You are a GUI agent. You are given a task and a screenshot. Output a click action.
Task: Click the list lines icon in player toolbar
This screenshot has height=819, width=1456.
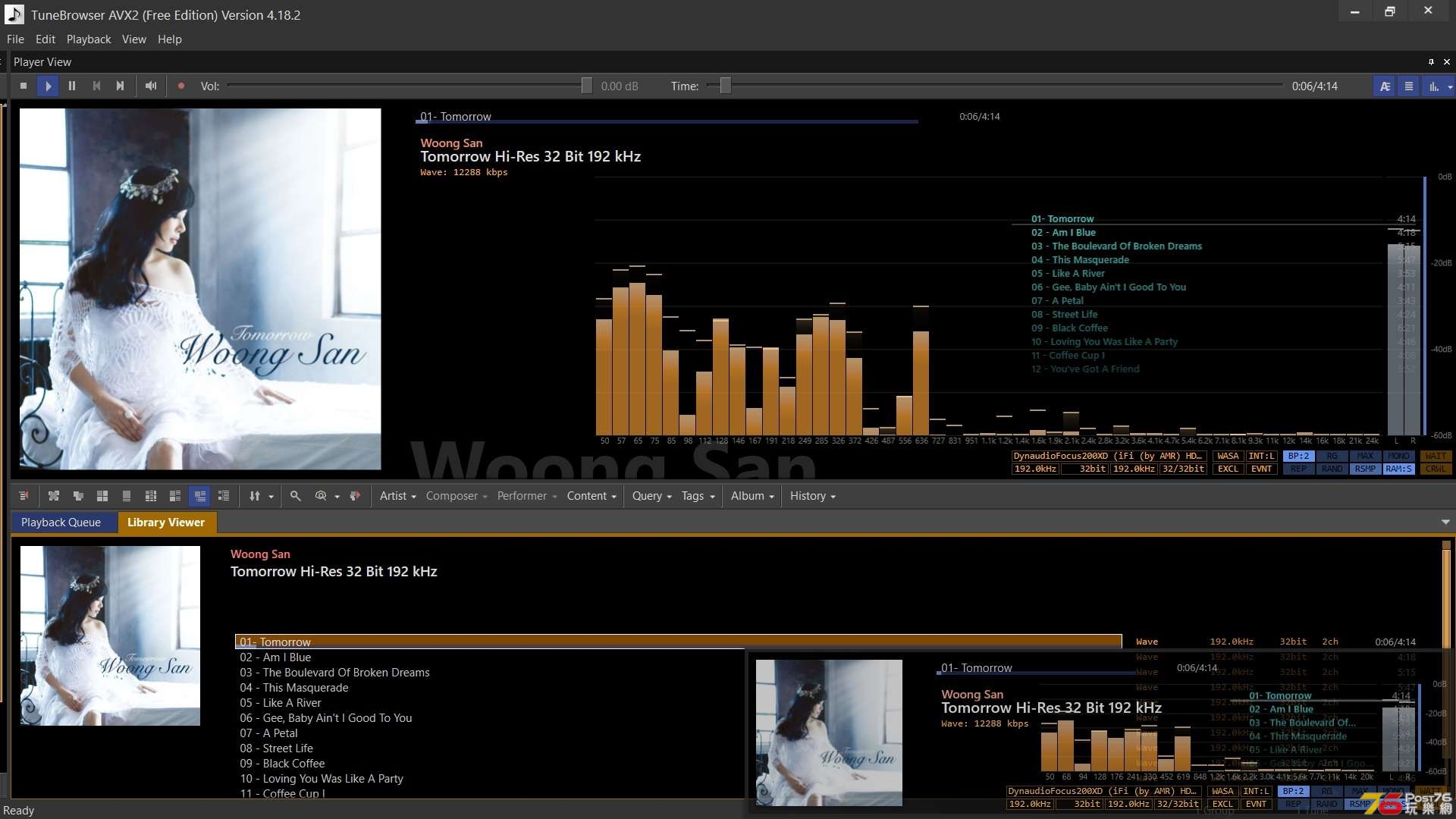(1409, 86)
